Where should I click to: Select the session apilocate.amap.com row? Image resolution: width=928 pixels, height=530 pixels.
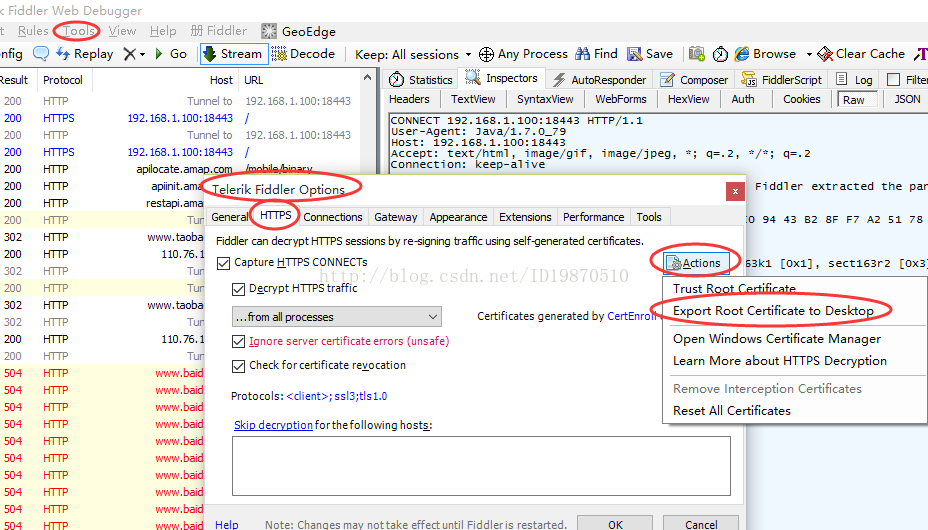tap(181, 169)
